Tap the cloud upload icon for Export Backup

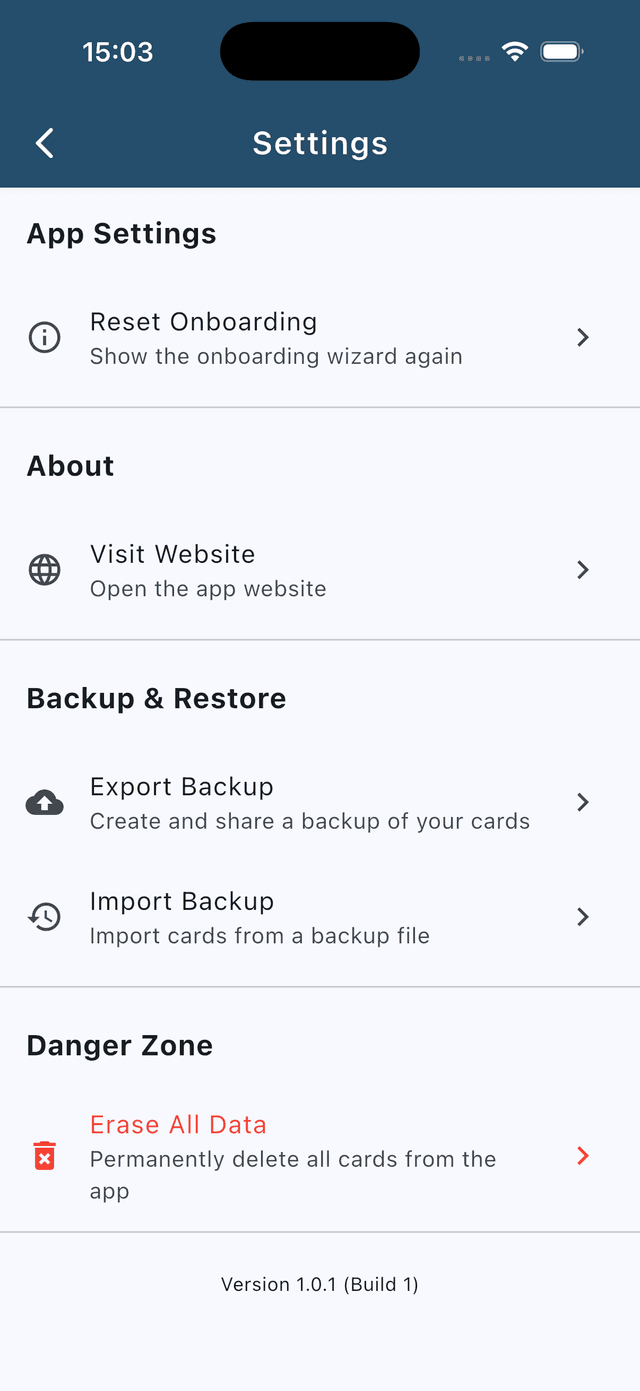[x=44, y=802]
